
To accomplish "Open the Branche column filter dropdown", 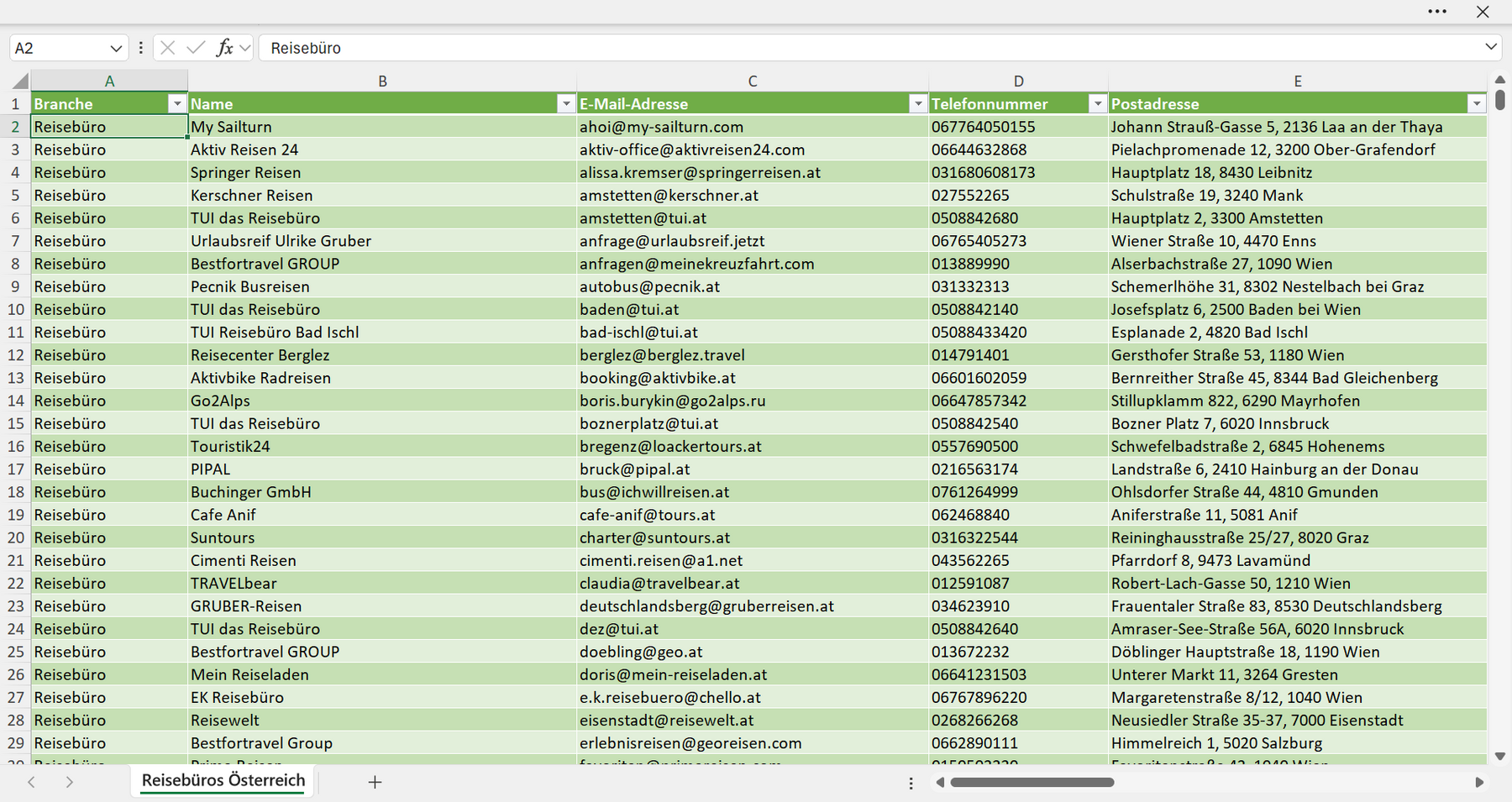I will 176,103.
